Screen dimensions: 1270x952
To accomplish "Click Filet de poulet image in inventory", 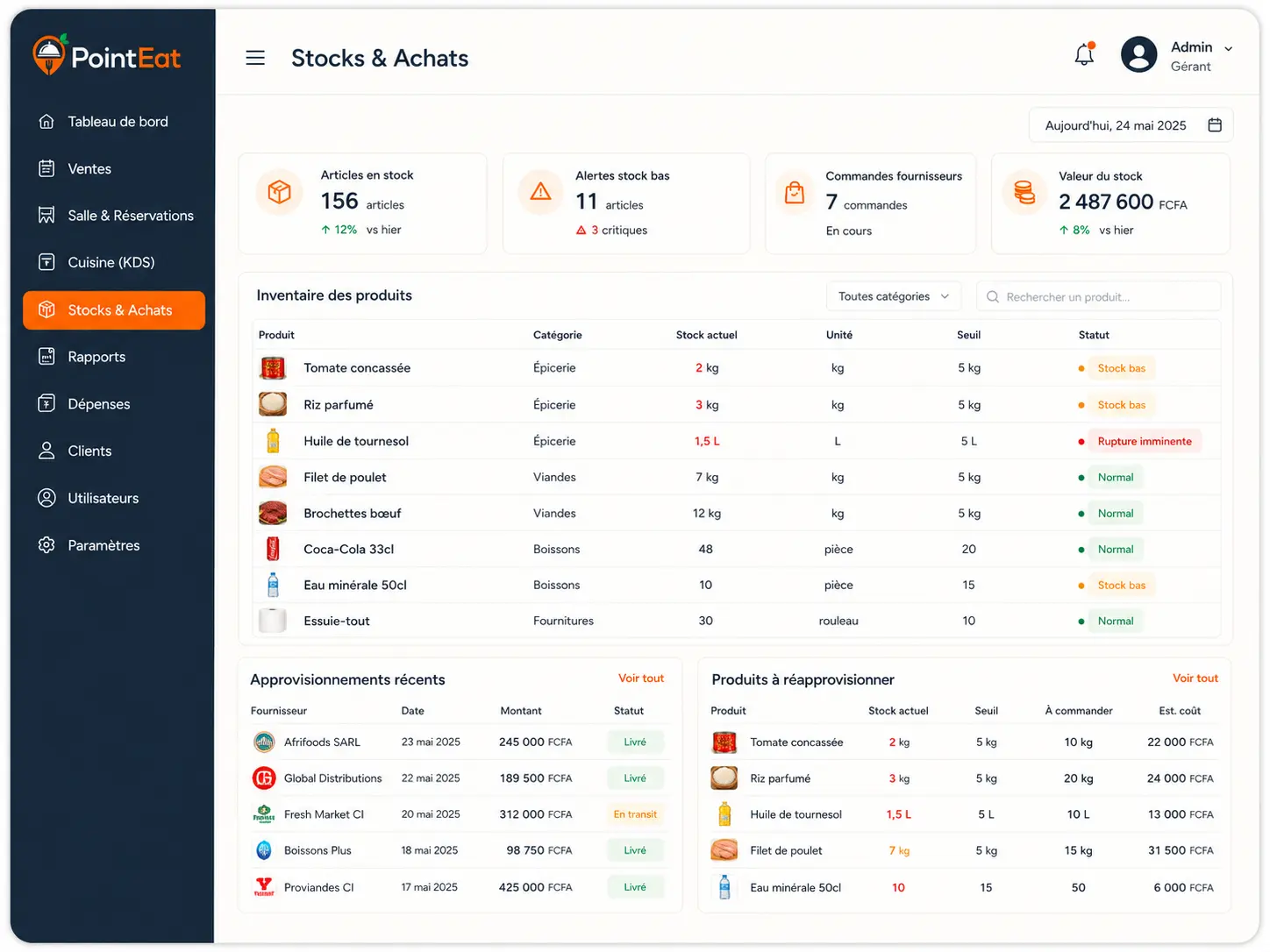I will point(273,477).
